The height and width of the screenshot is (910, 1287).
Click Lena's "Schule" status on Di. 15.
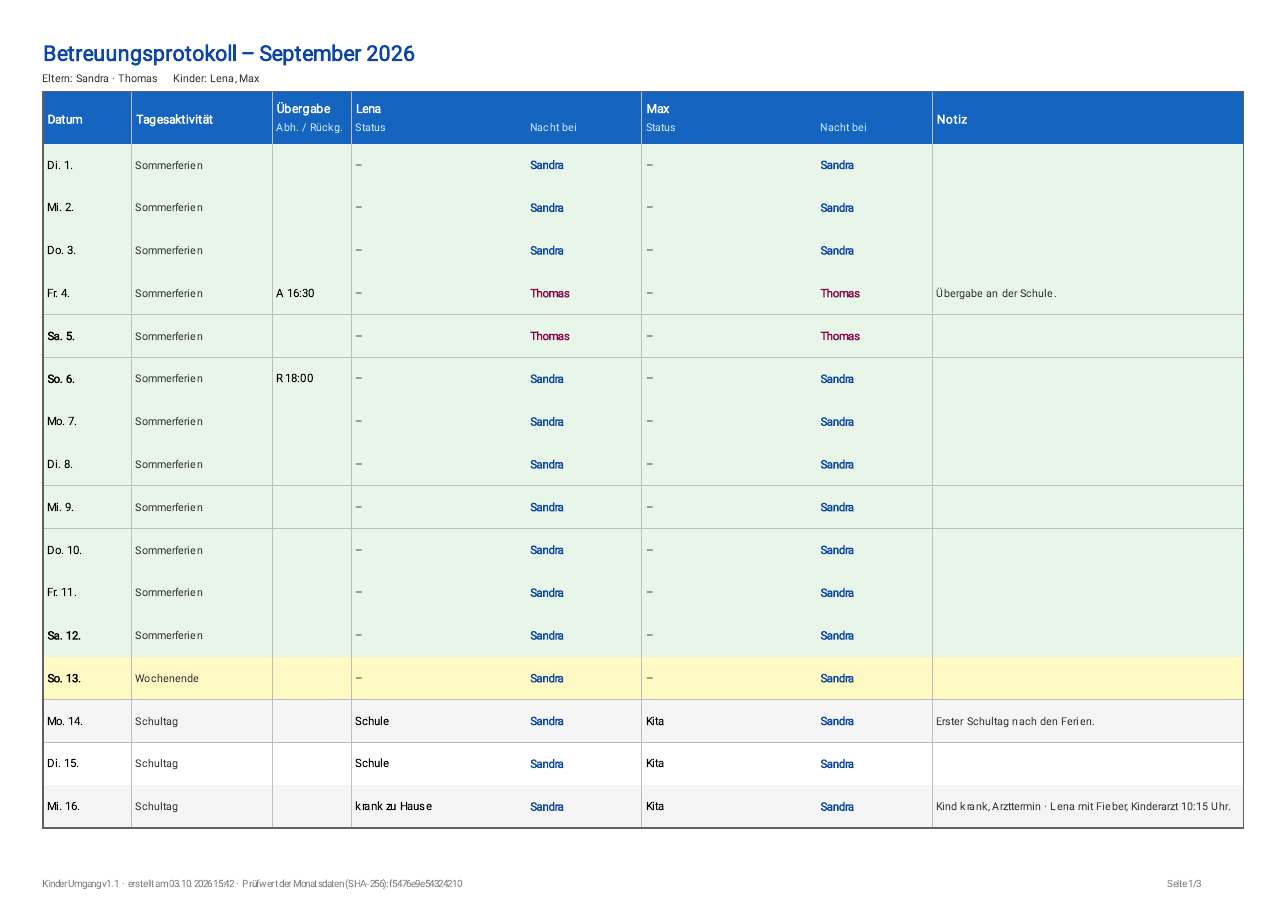[372, 764]
